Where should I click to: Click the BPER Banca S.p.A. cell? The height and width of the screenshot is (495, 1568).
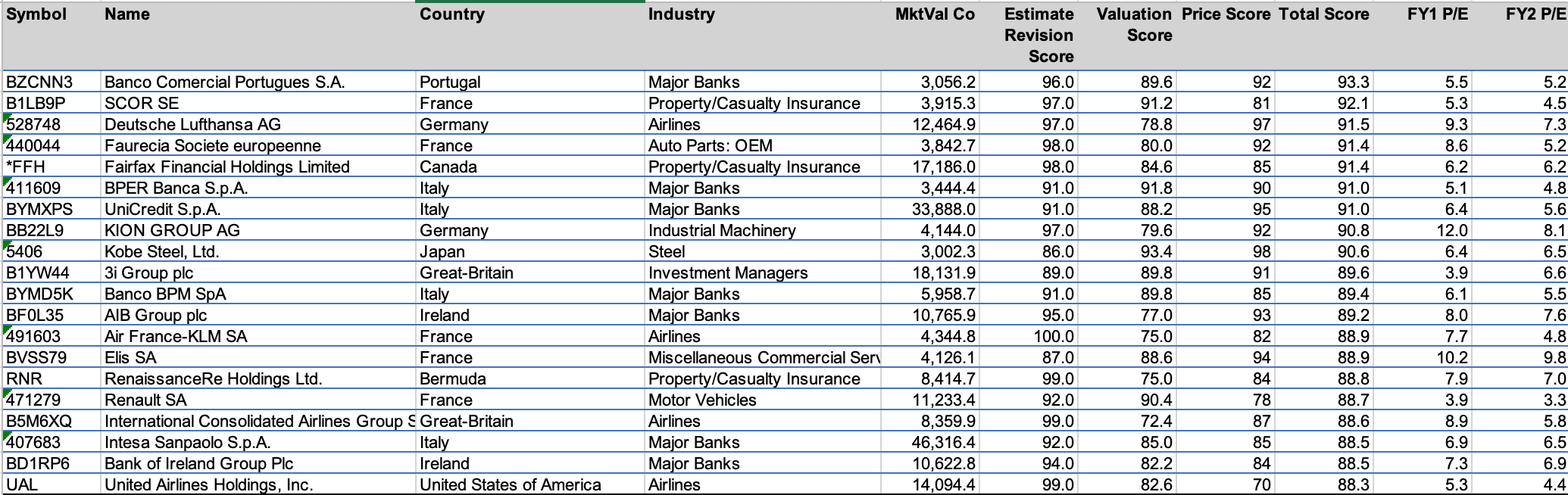[258, 188]
